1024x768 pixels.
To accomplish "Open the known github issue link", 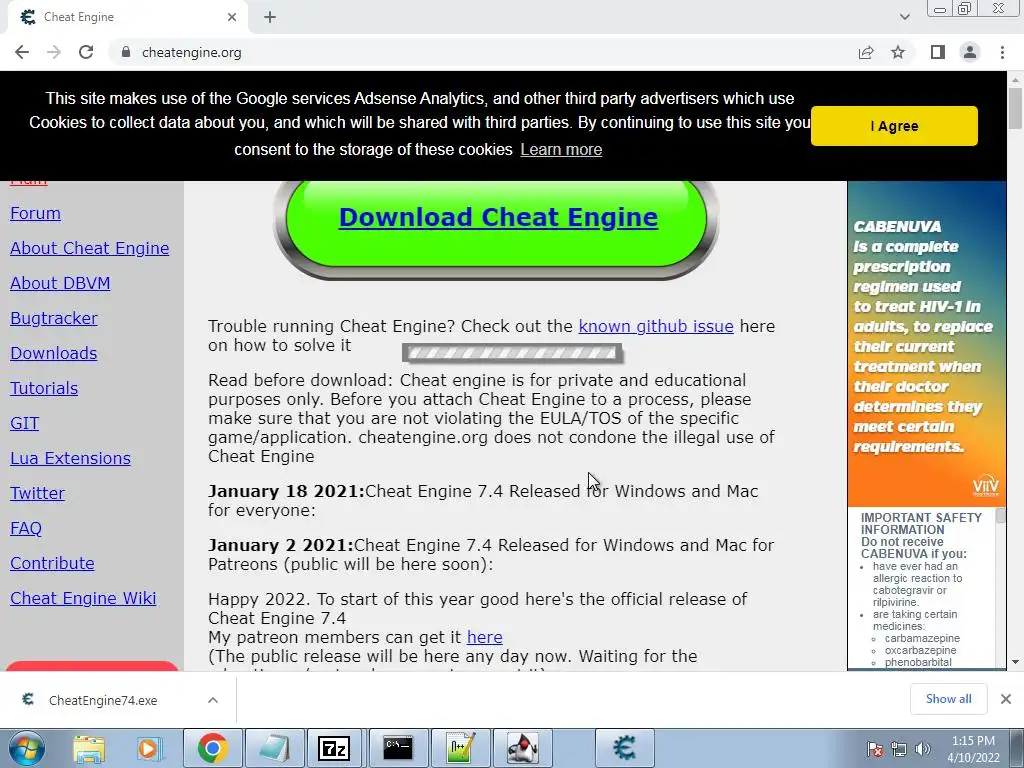I will click(656, 326).
